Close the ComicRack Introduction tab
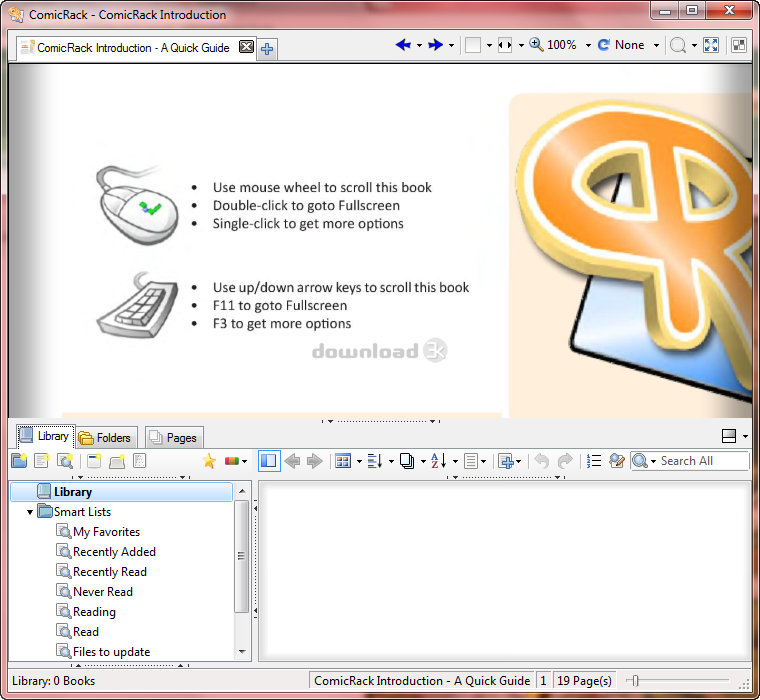Image resolution: width=760 pixels, height=700 pixels. [246, 47]
